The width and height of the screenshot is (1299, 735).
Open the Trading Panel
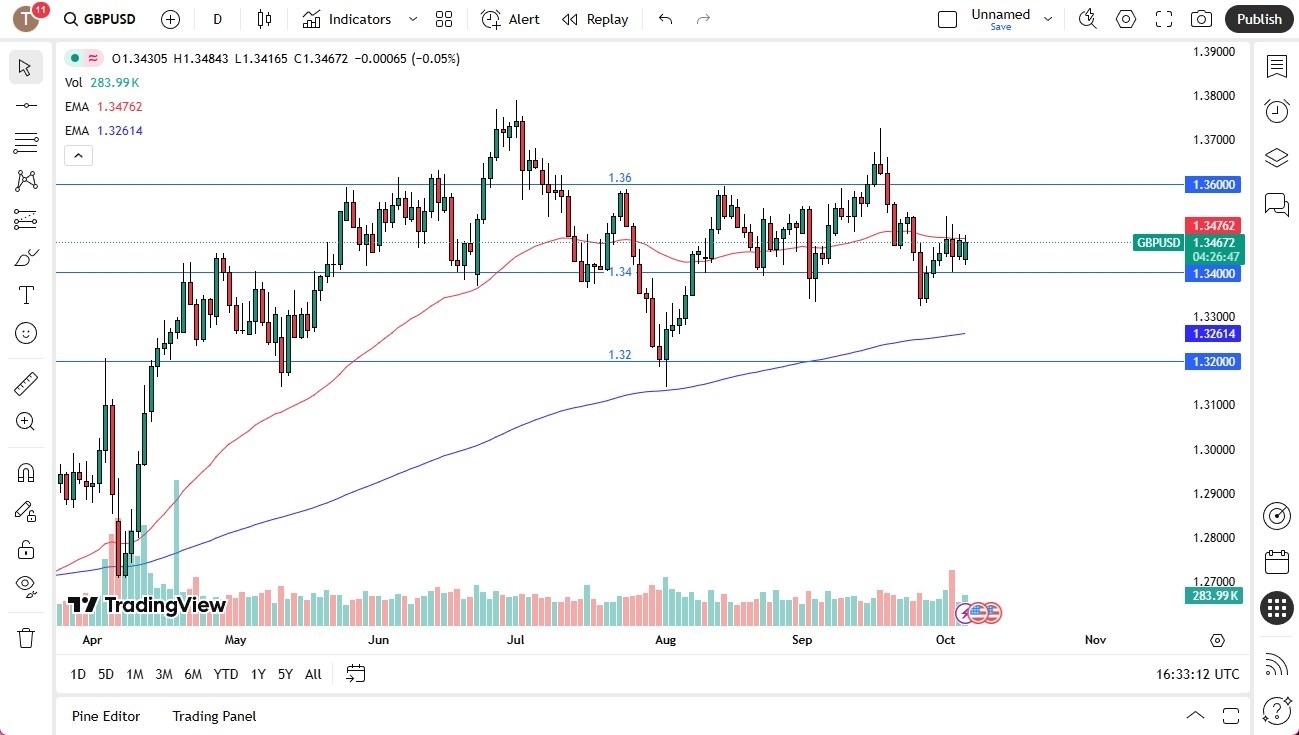[x=213, y=716]
